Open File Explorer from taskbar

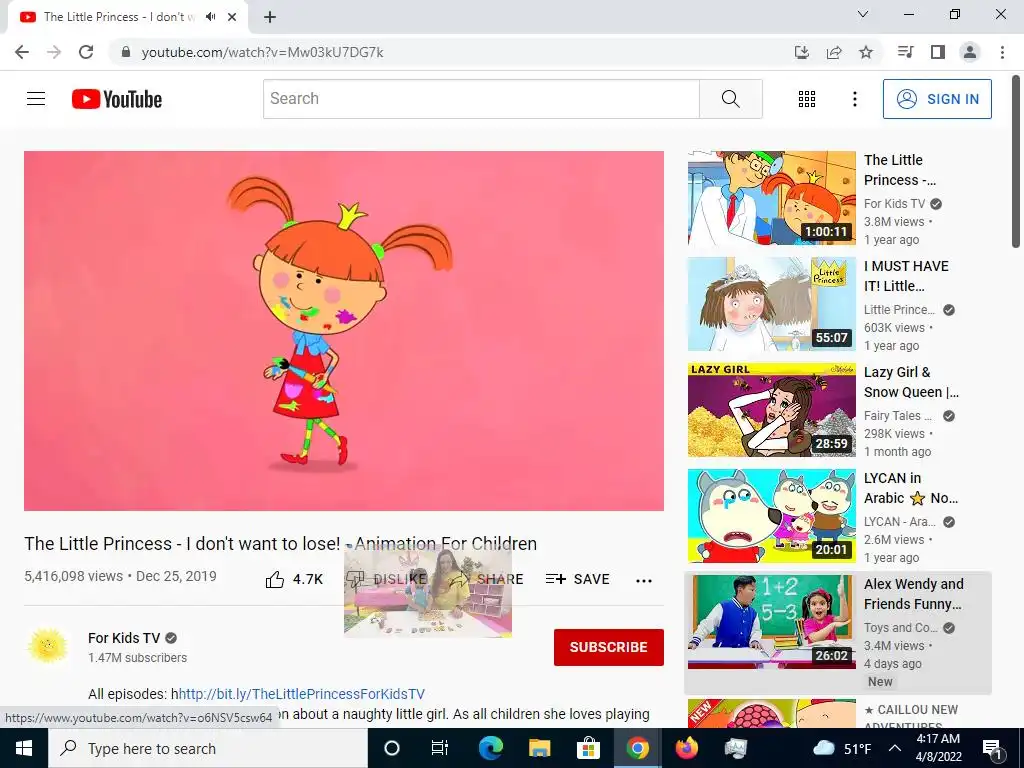(x=539, y=748)
